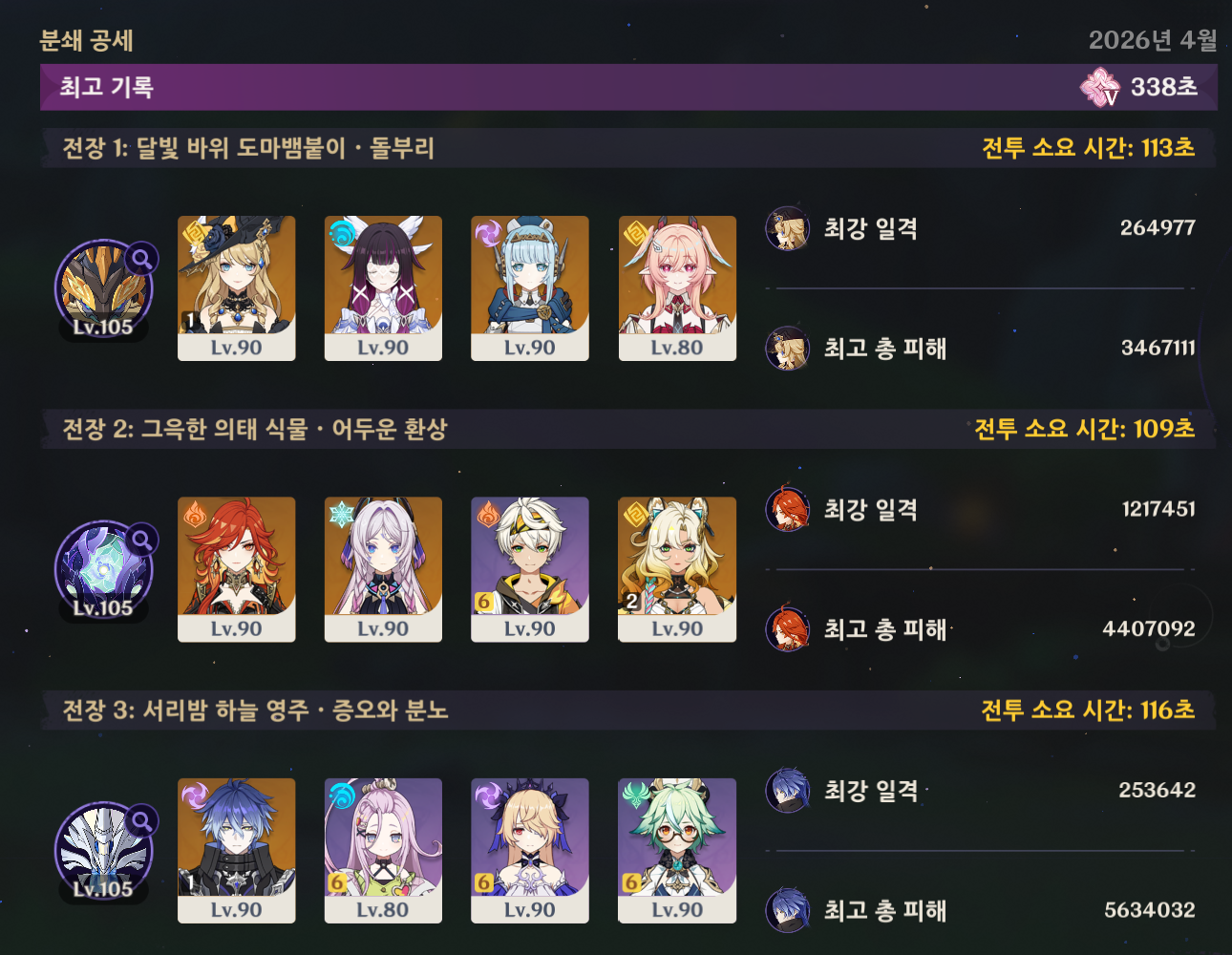Click the strongest strike avatar icon for Battlefield 1
The width and height of the screenshot is (1232, 955).
point(788,228)
